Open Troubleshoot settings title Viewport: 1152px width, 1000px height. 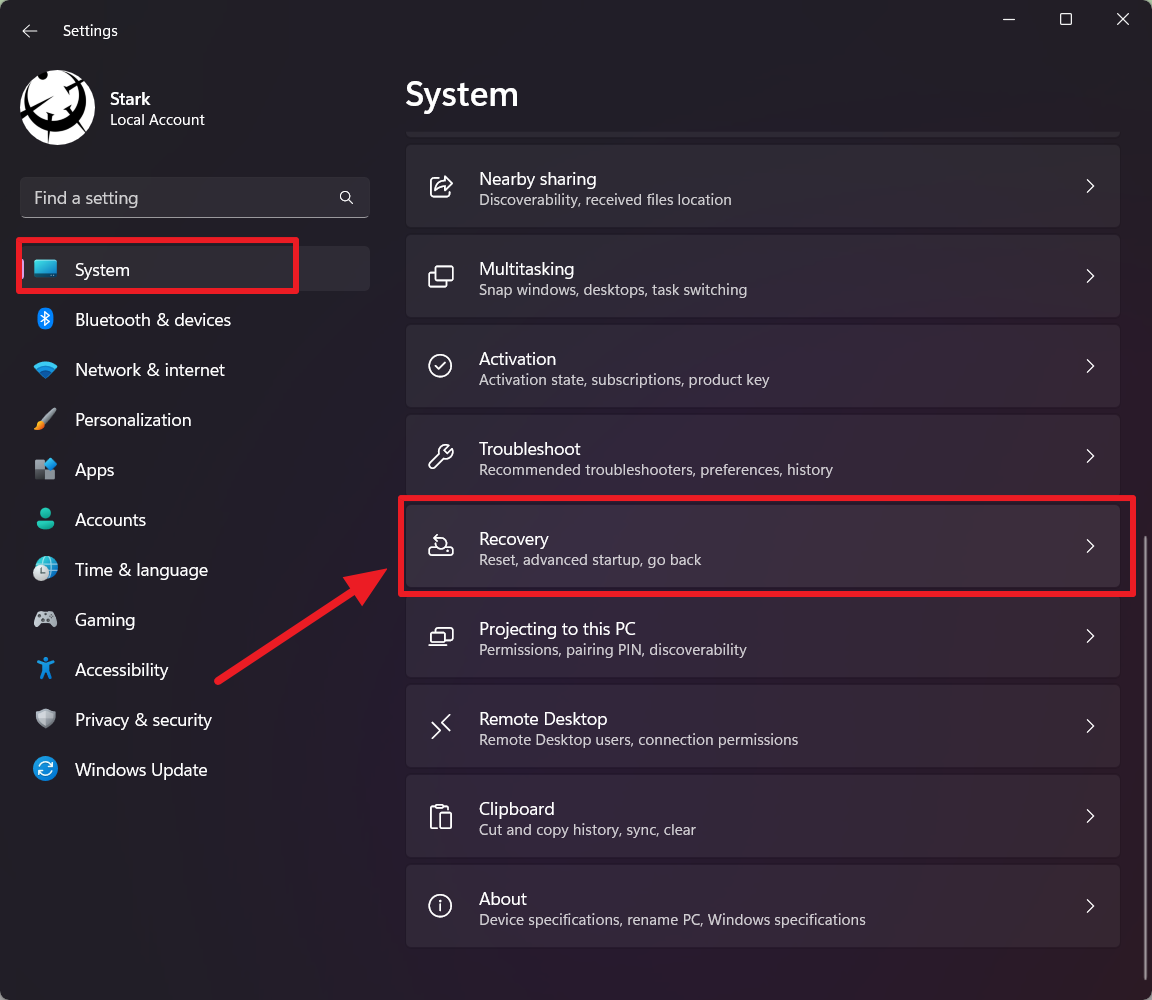coord(530,449)
